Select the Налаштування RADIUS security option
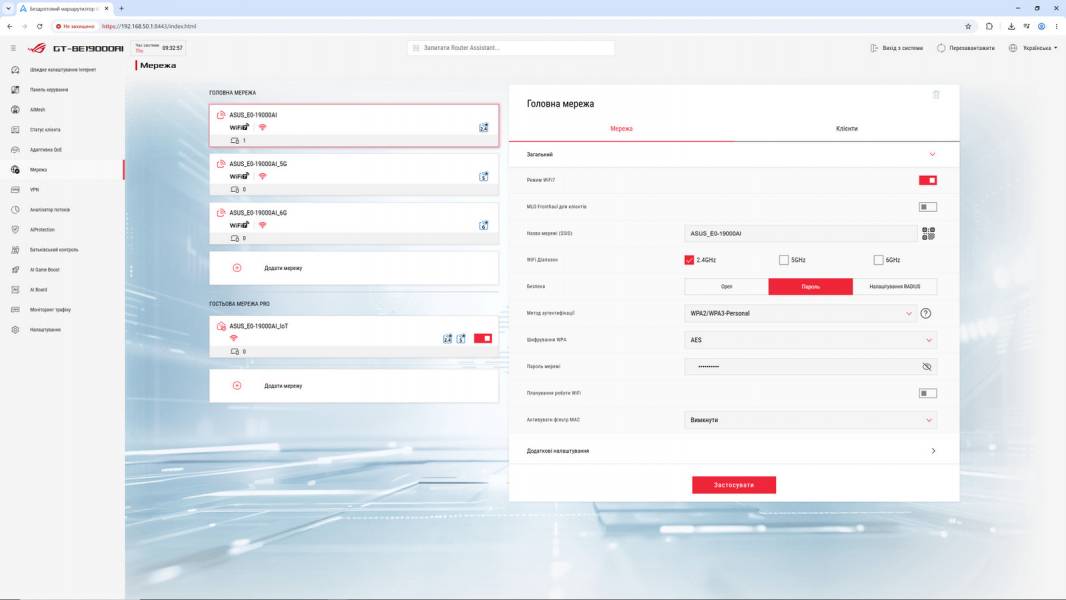This screenshot has height=600, width=1066. [895, 287]
